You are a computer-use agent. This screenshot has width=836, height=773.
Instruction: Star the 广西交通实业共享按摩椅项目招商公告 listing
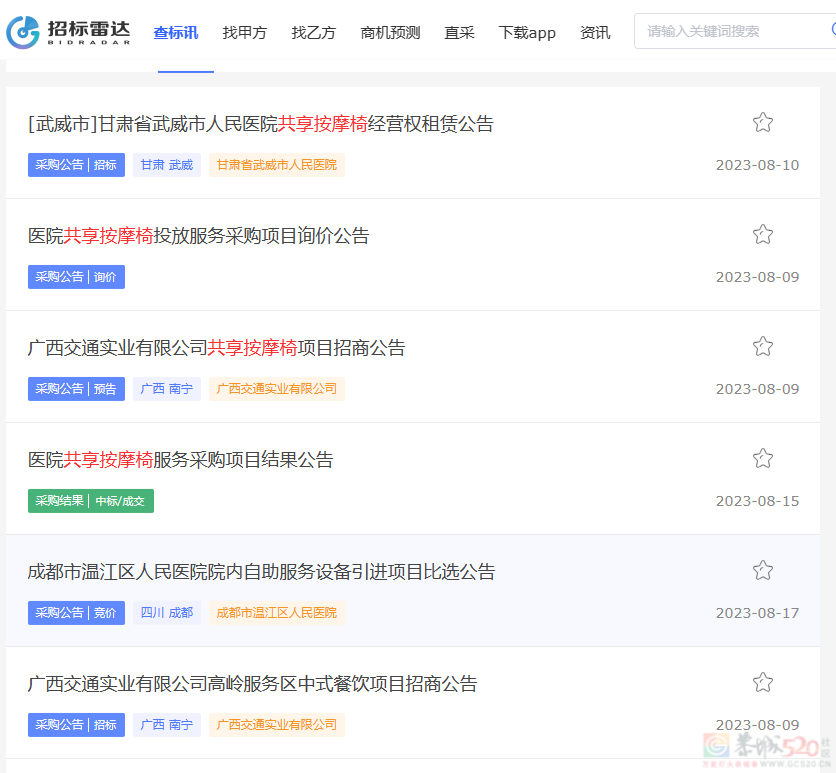[762, 347]
